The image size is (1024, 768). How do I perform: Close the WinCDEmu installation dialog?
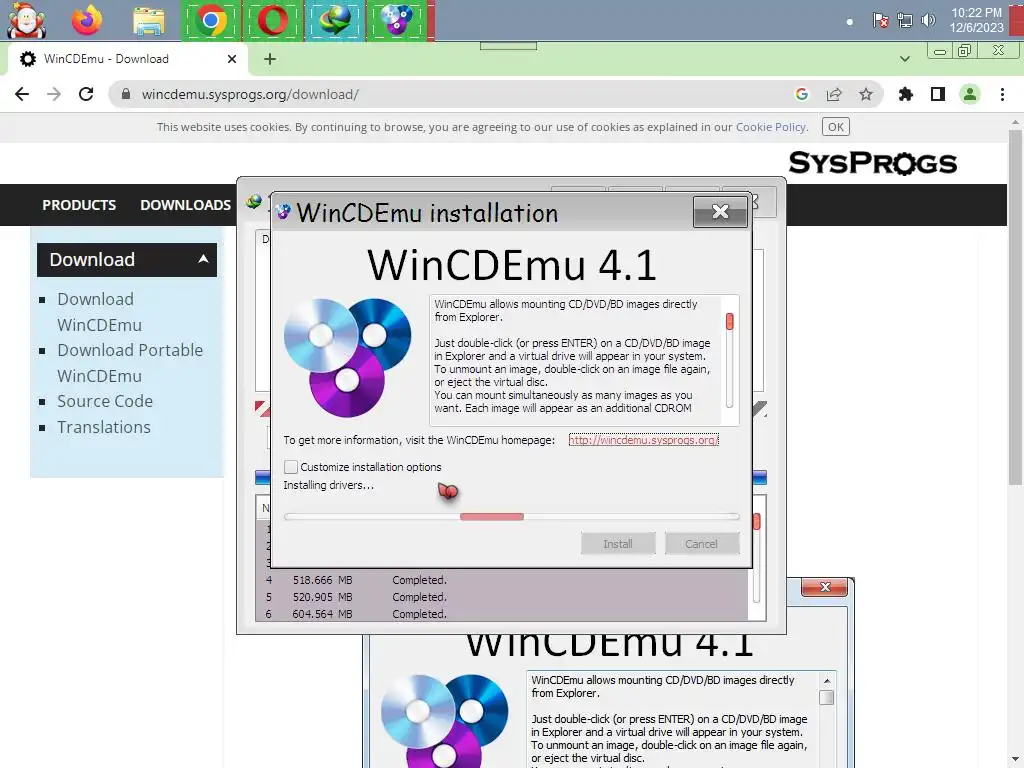[x=720, y=212]
